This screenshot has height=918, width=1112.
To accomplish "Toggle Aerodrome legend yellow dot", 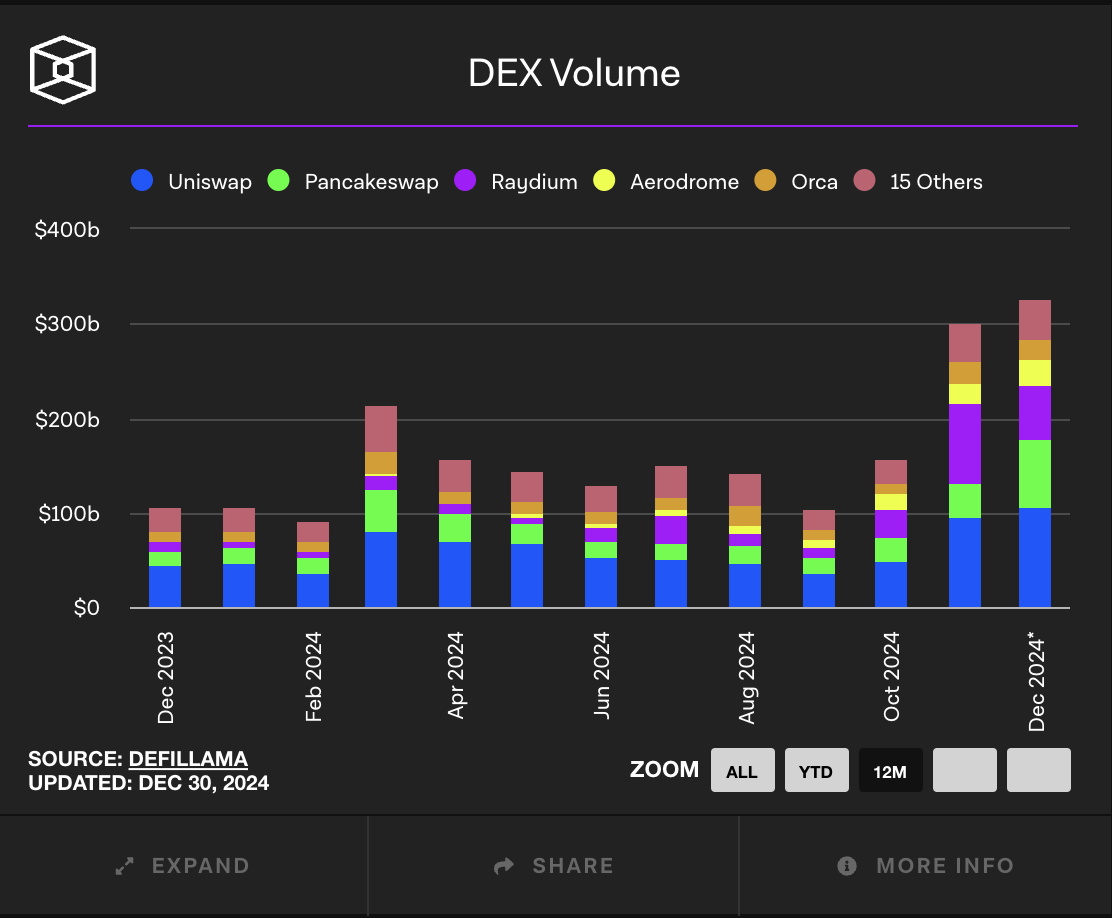I will click(x=604, y=180).
